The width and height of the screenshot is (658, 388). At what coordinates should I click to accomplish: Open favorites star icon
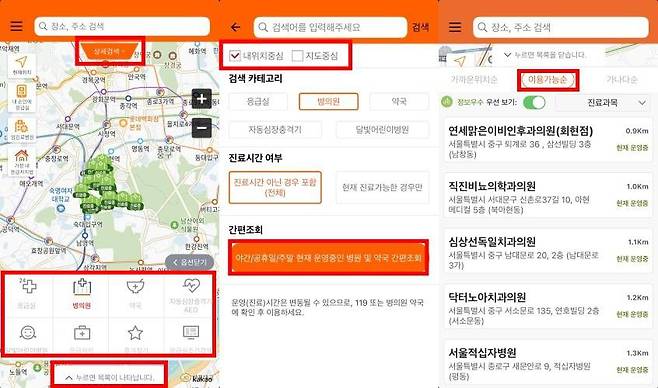pyautogui.click(x=136, y=333)
